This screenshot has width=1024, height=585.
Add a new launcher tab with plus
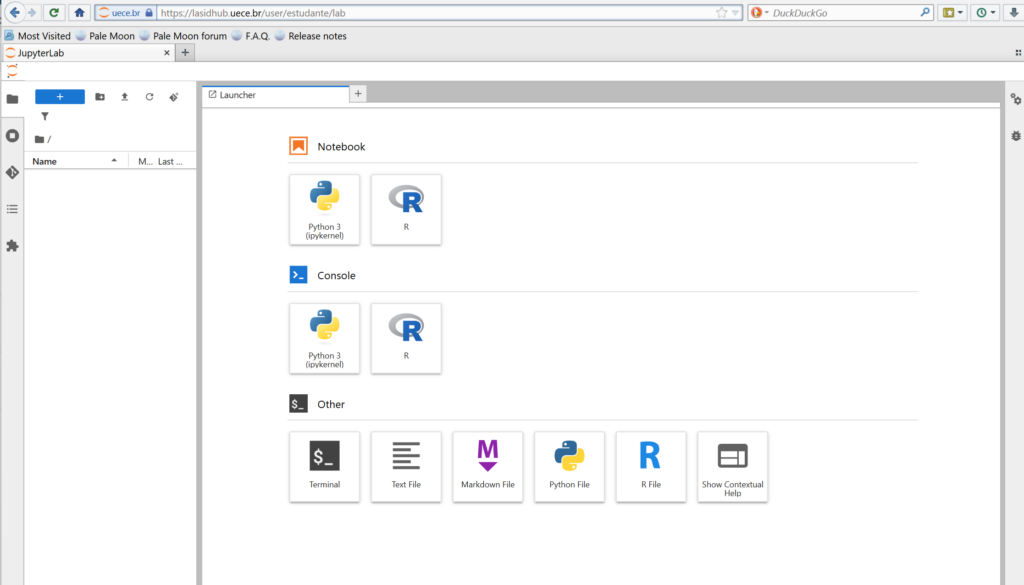click(358, 94)
